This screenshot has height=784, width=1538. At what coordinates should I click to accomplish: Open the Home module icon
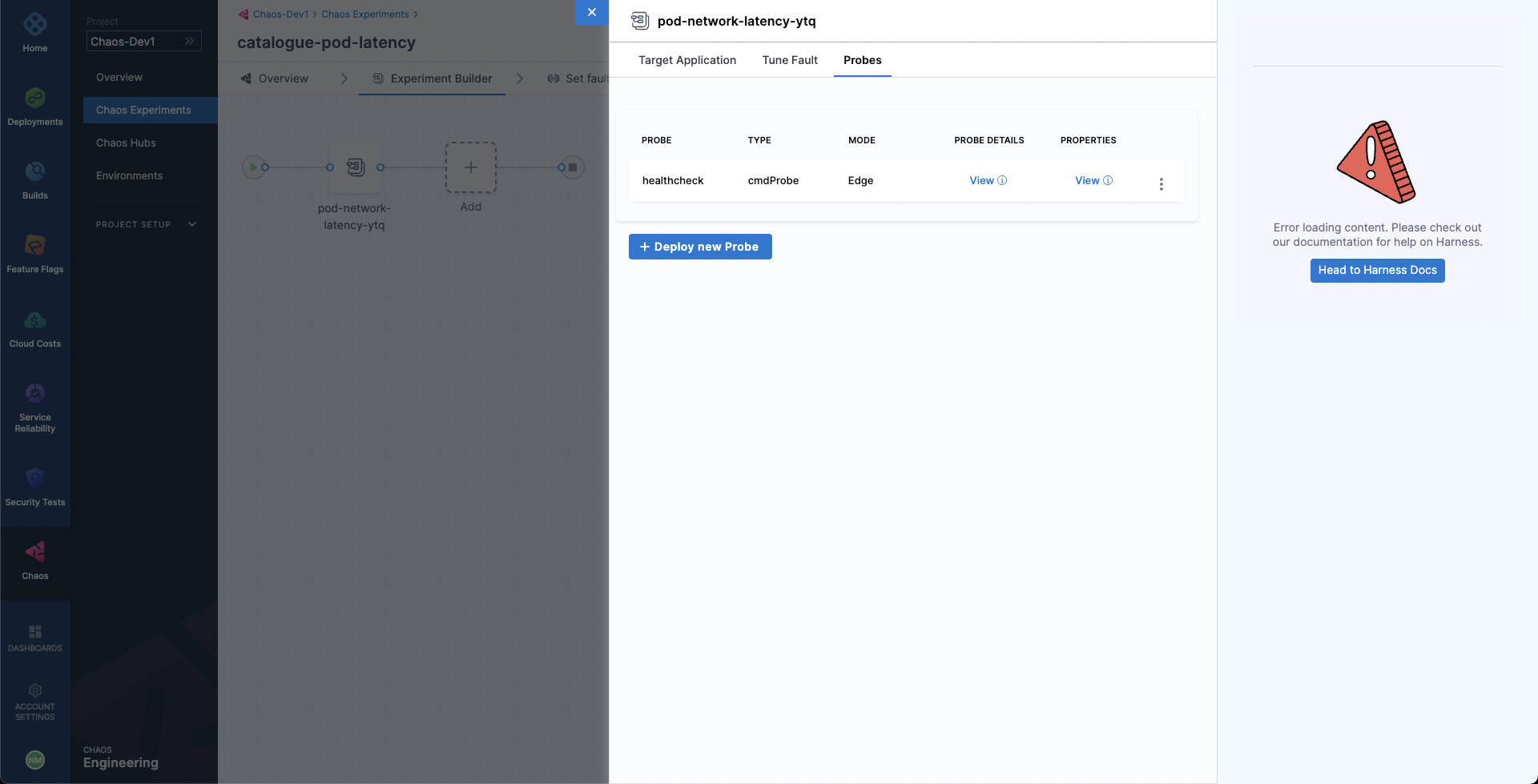point(34,25)
